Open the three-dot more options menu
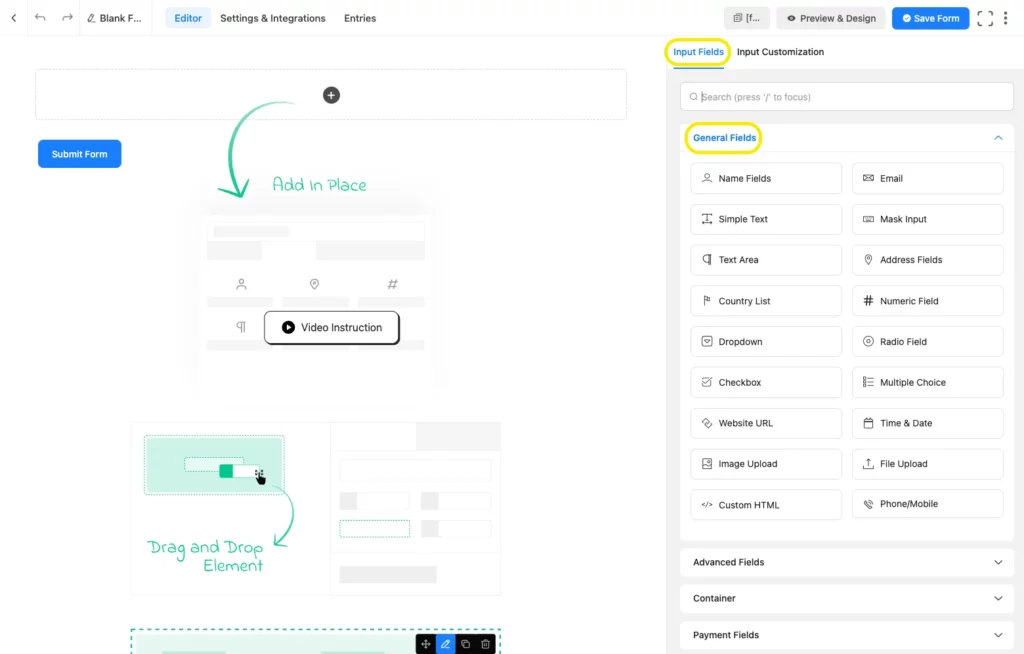 coord(1006,18)
